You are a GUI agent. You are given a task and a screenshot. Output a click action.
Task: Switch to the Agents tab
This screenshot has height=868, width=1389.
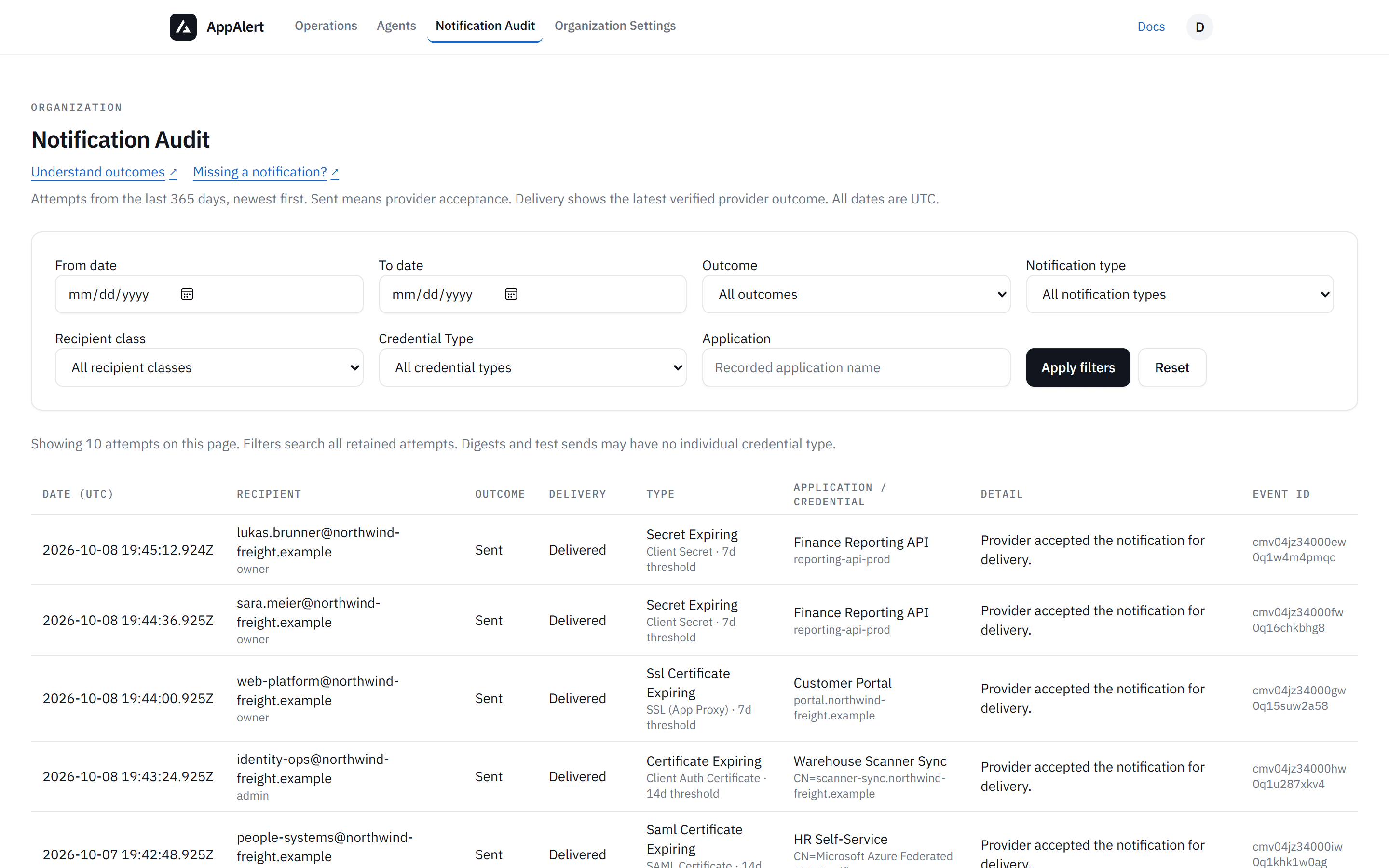(396, 26)
